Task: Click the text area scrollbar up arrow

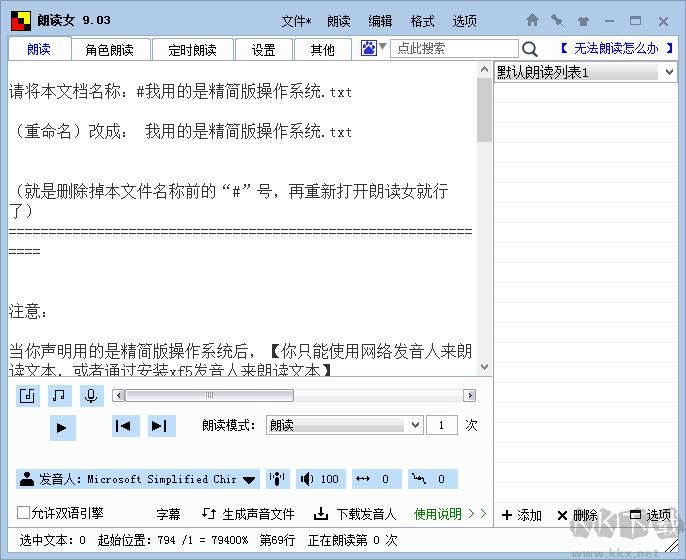Action: coord(484,69)
